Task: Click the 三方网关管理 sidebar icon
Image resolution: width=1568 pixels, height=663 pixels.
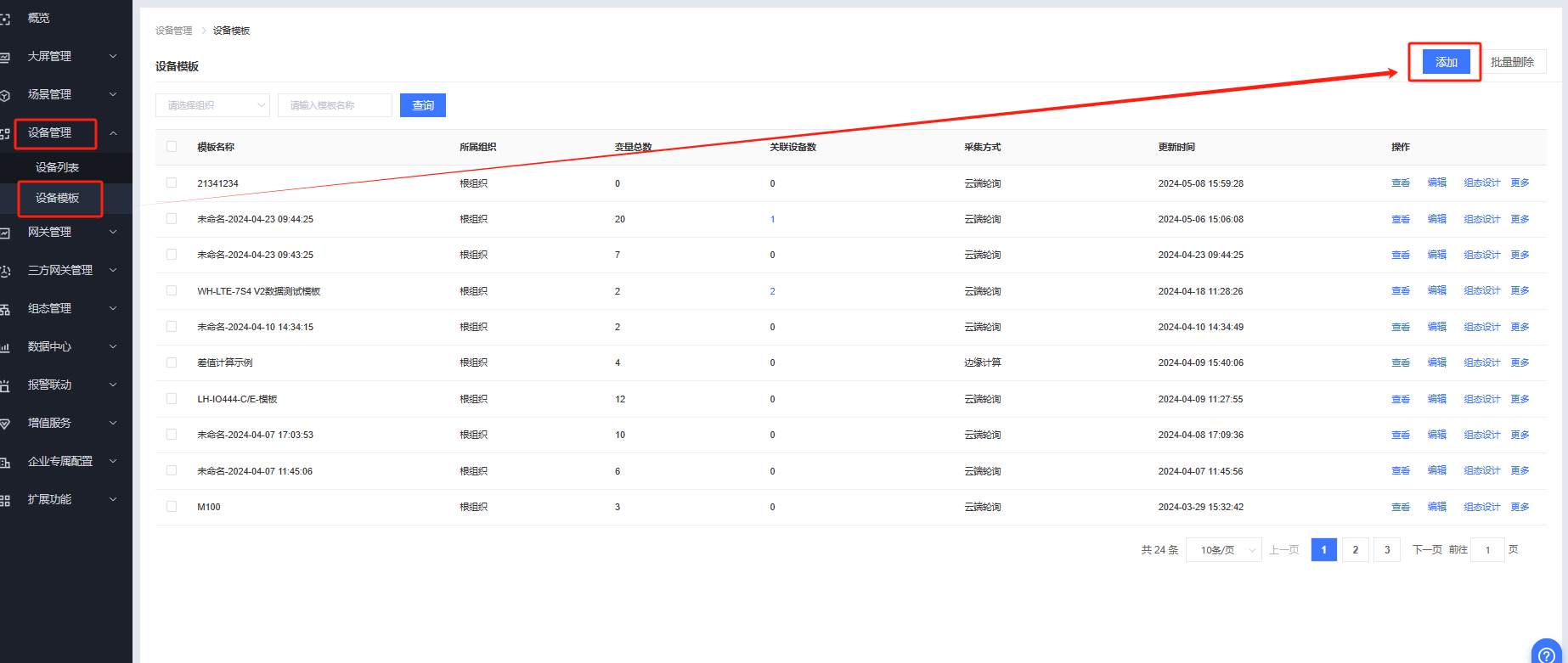Action: [5, 271]
